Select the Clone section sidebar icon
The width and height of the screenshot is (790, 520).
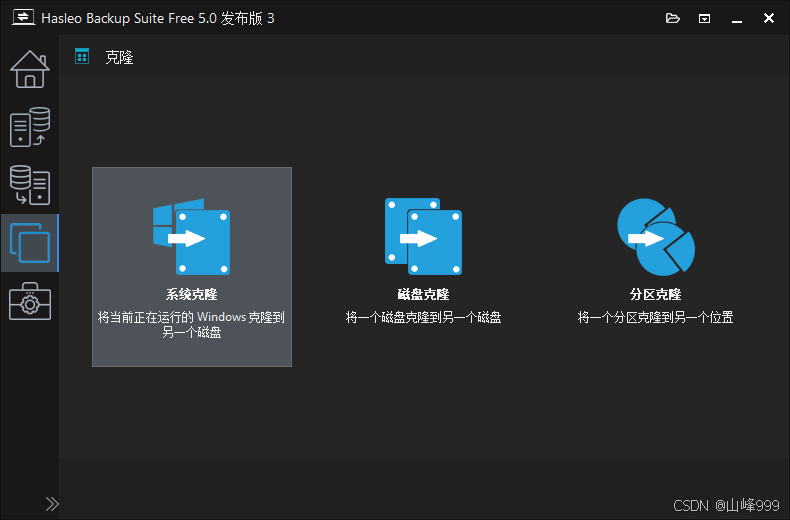tap(30, 243)
